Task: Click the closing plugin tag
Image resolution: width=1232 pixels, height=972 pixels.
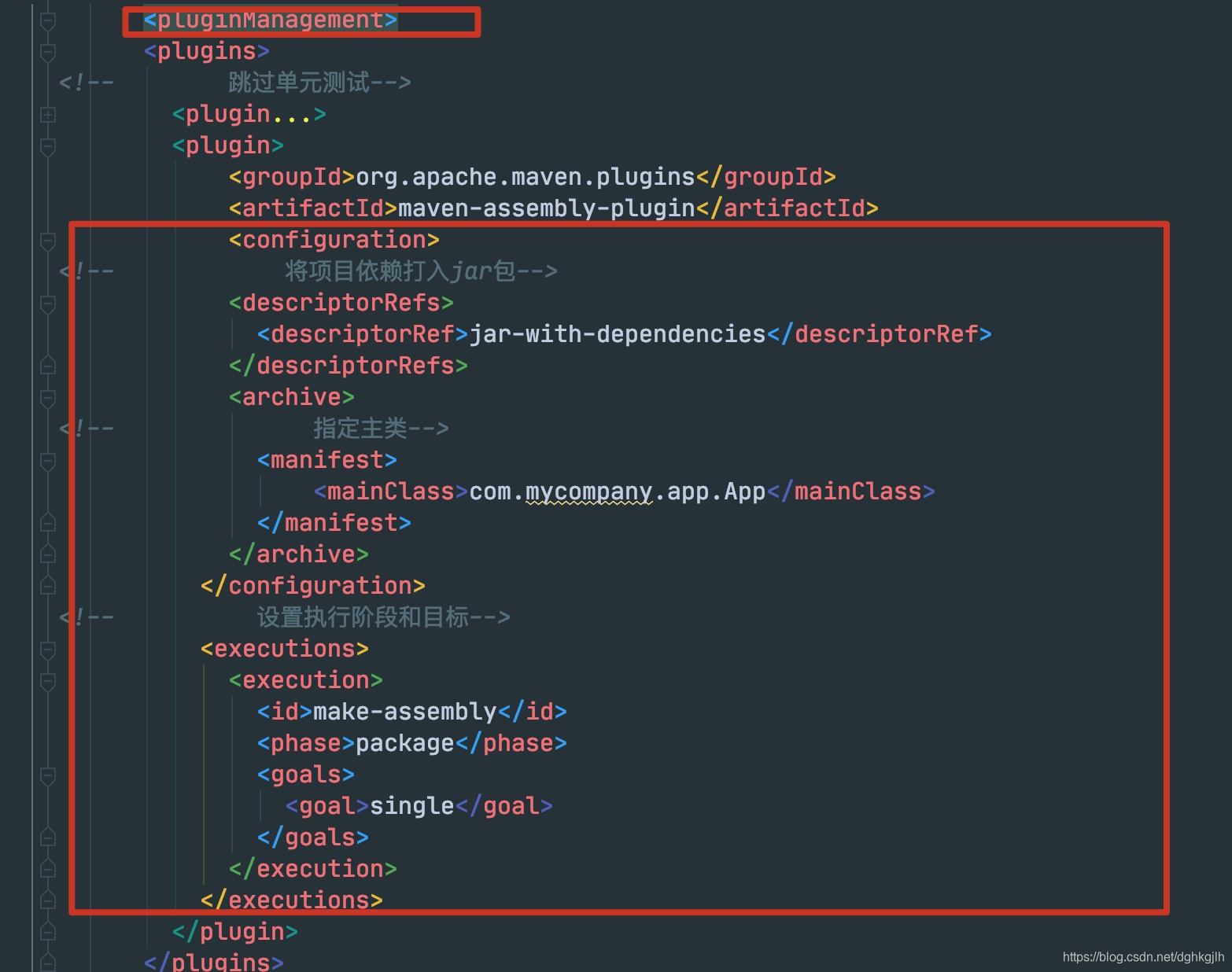Action: (x=235, y=933)
